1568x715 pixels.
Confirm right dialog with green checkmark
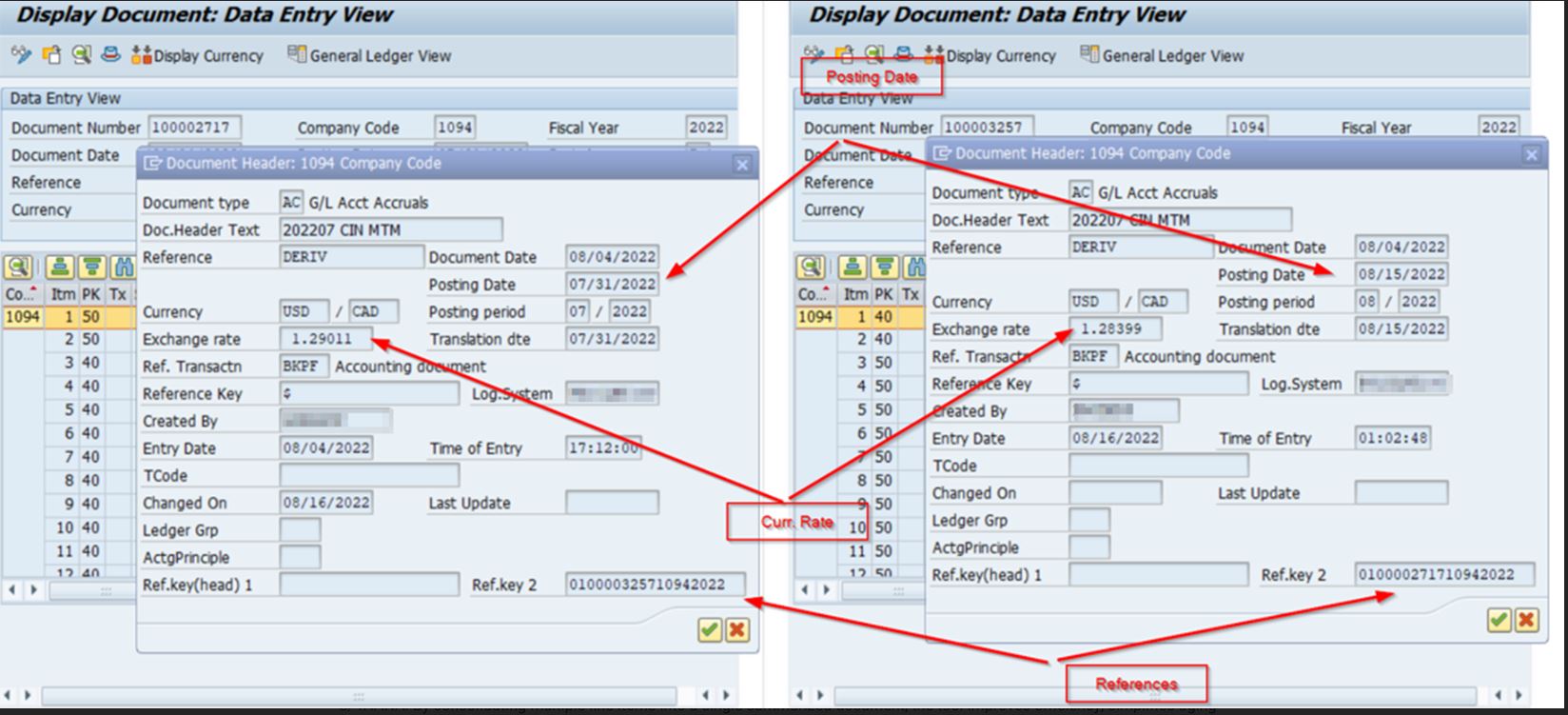1499,620
